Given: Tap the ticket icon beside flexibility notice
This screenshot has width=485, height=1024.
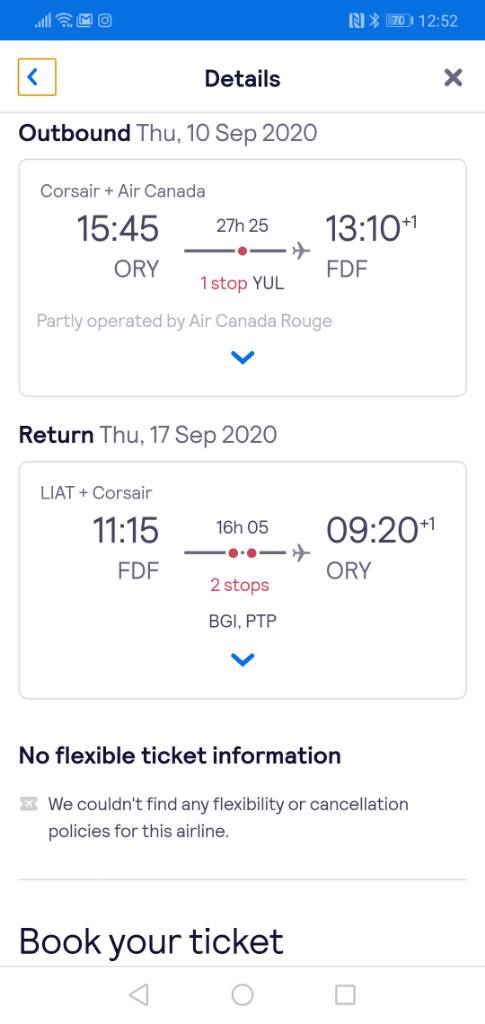Looking at the screenshot, I should tap(28, 804).
